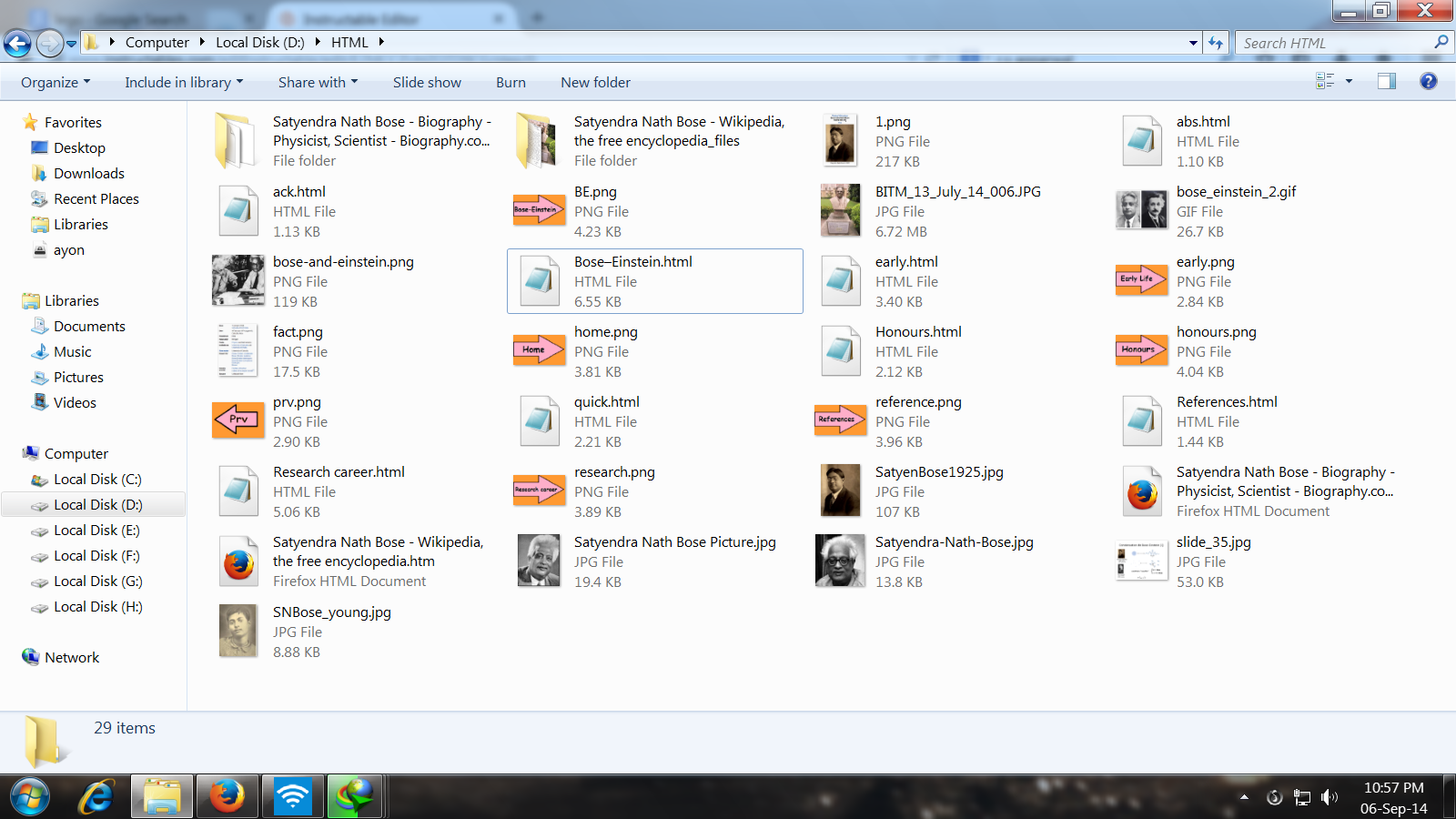Open the view options dropdown arrow
This screenshot has width=1456, height=819.
(1349, 81)
